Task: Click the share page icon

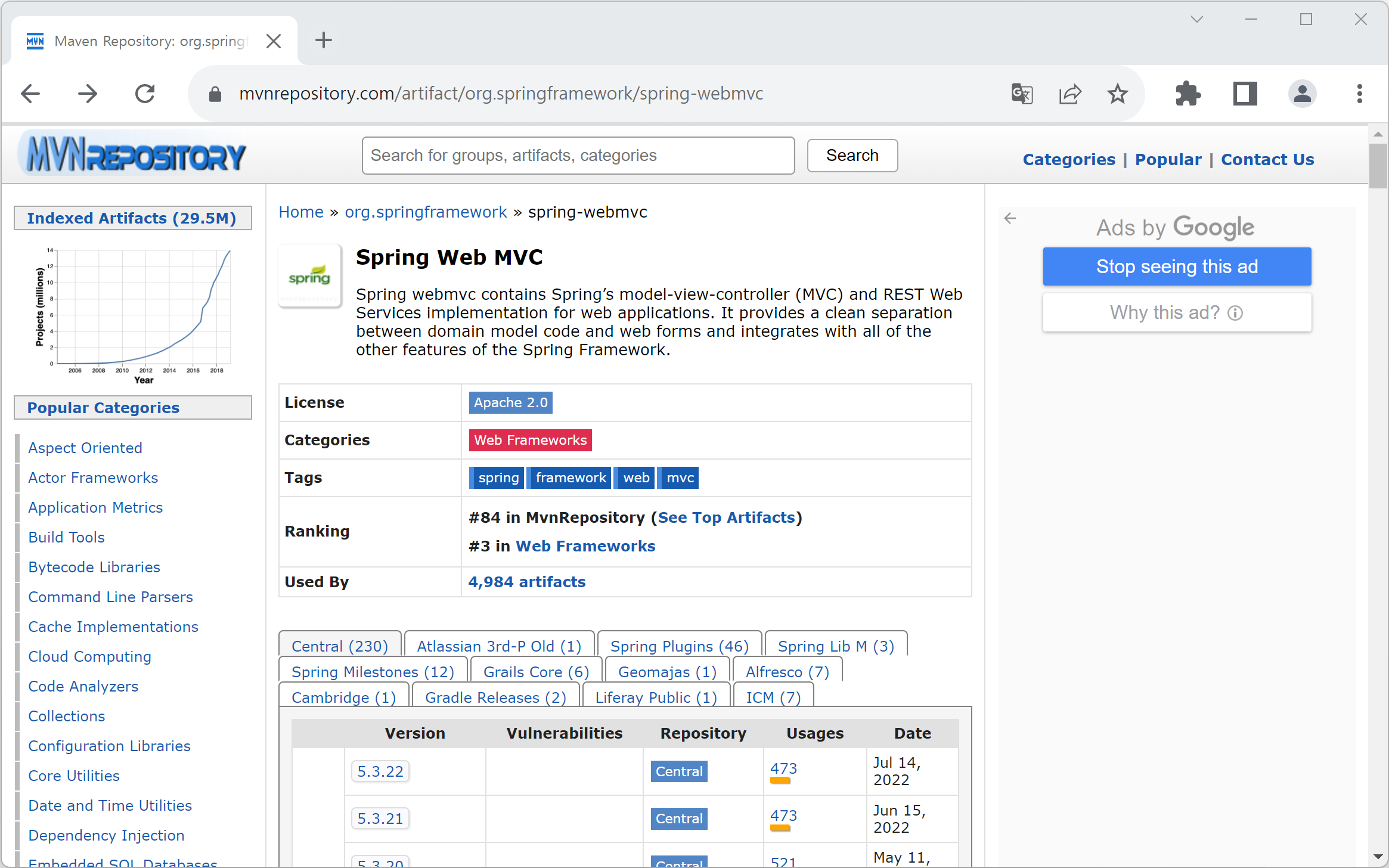Action: pyautogui.click(x=1069, y=94)
